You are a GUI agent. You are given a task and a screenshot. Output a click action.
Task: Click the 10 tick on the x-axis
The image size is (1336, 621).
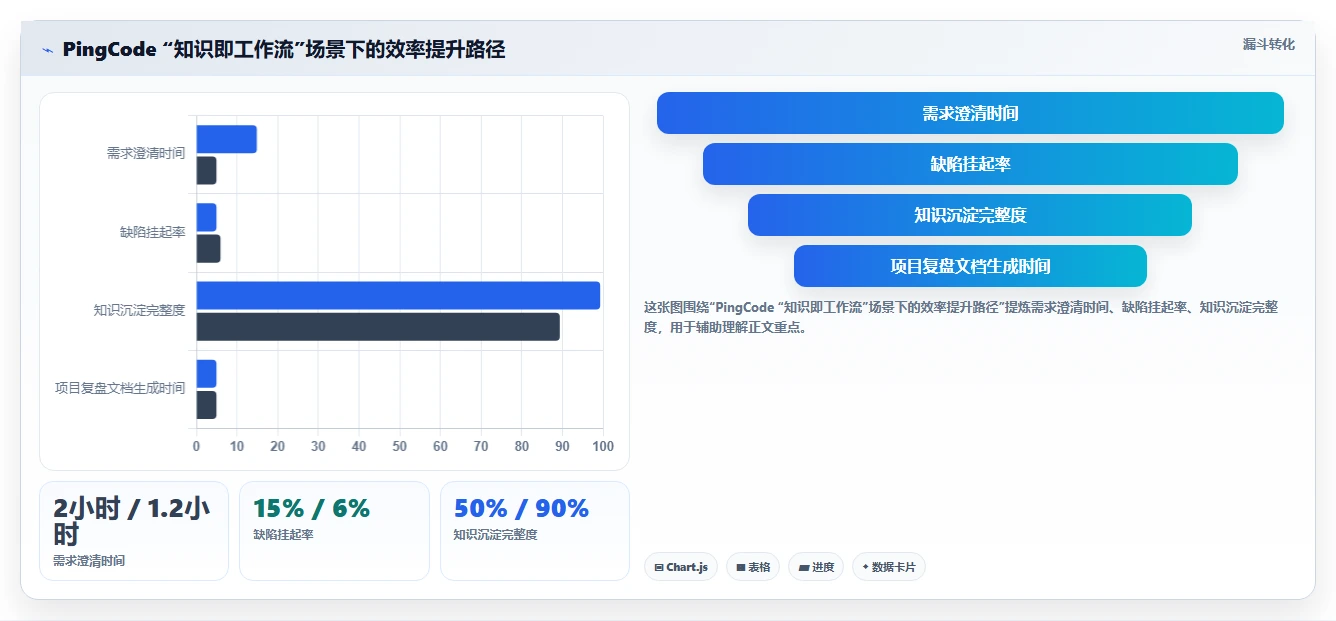coord(237,446)
